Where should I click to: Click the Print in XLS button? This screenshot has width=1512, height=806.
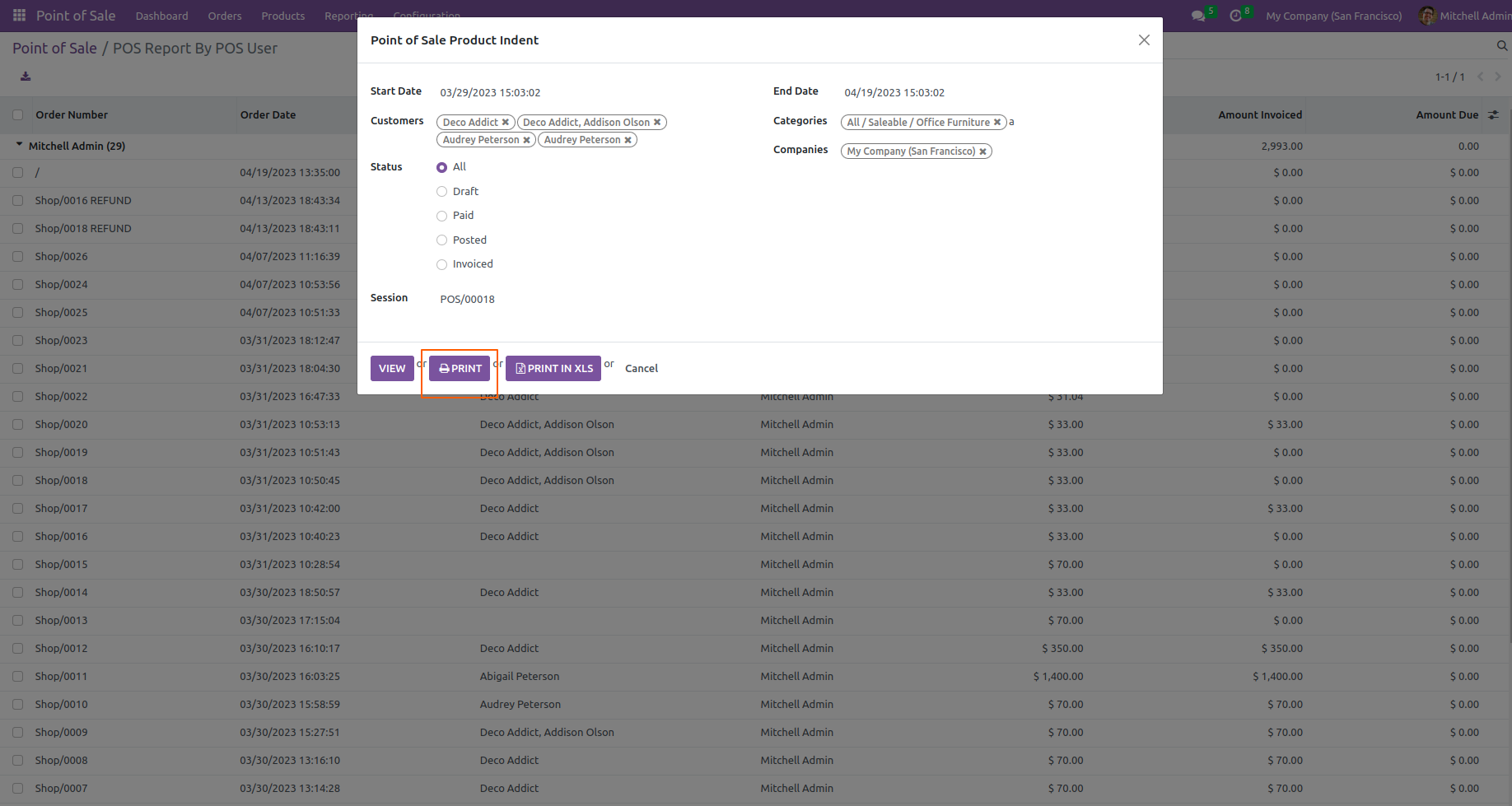point(553,369)
